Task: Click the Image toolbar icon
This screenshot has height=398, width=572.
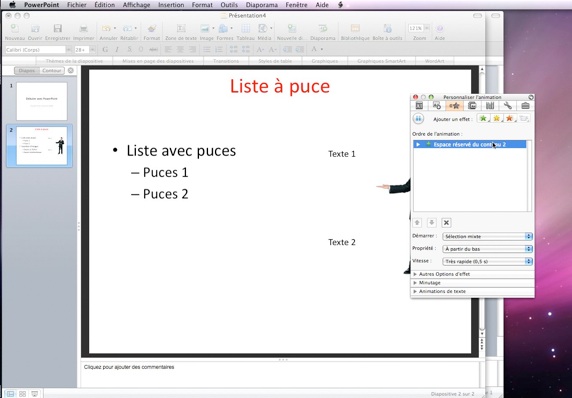Action: [x=205, y=29]
